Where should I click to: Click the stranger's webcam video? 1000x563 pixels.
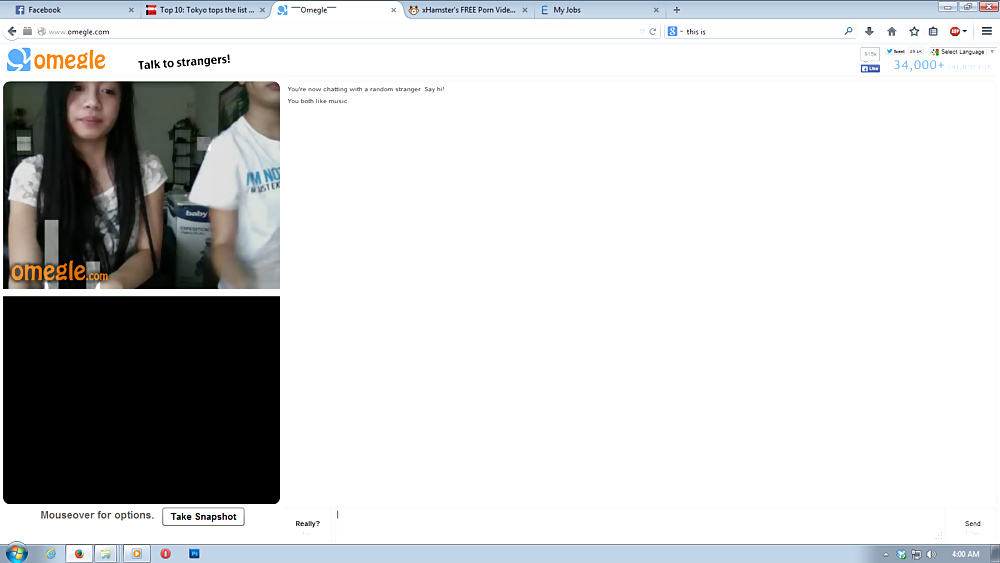[142, 185]
